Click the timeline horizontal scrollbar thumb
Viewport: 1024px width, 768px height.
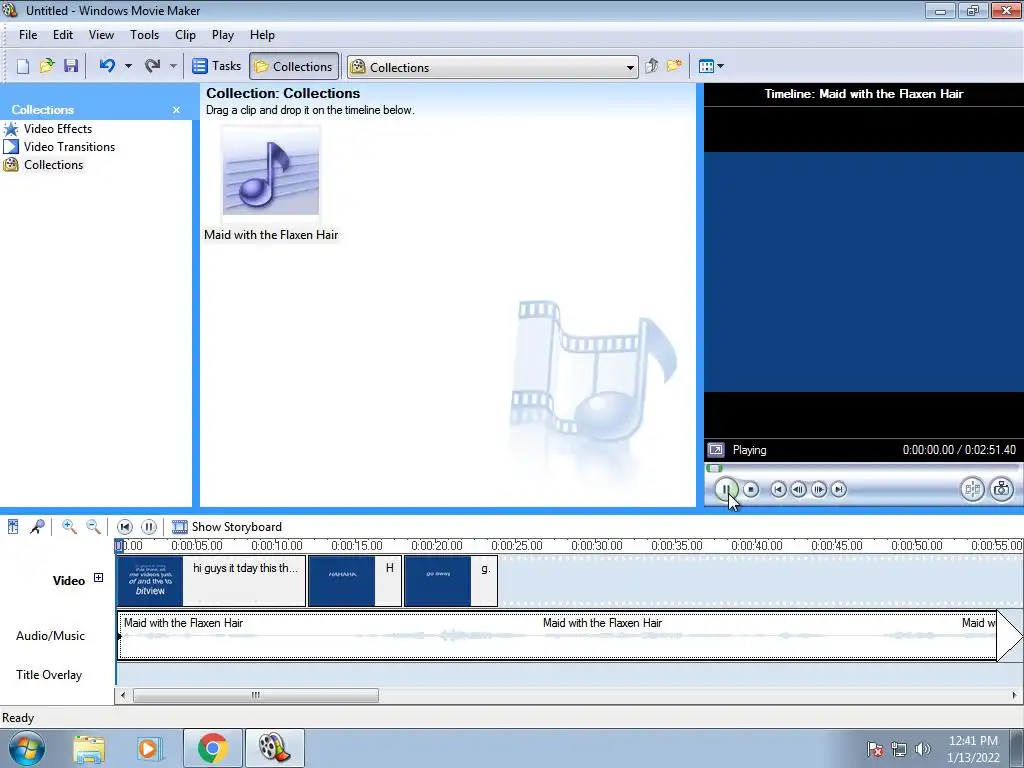click(255, 696)
